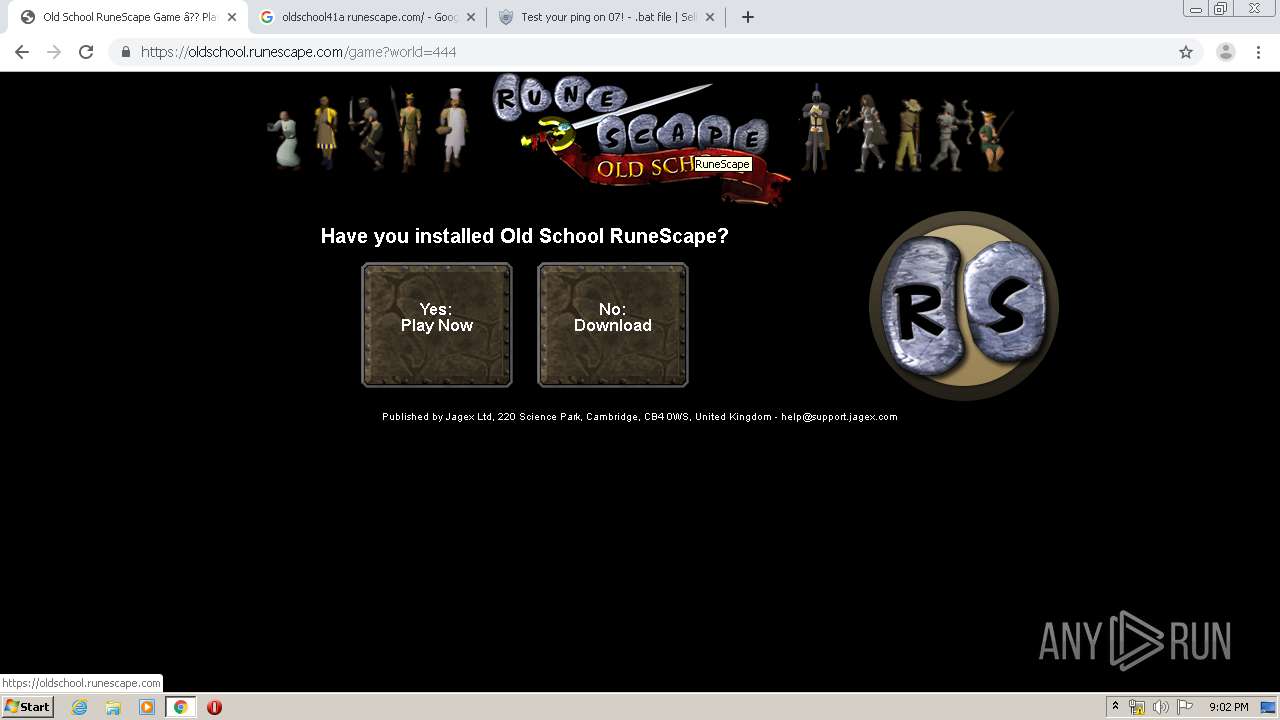Click the network tray icon
Screen dimensions: 1280x720
click(1137, 707)
